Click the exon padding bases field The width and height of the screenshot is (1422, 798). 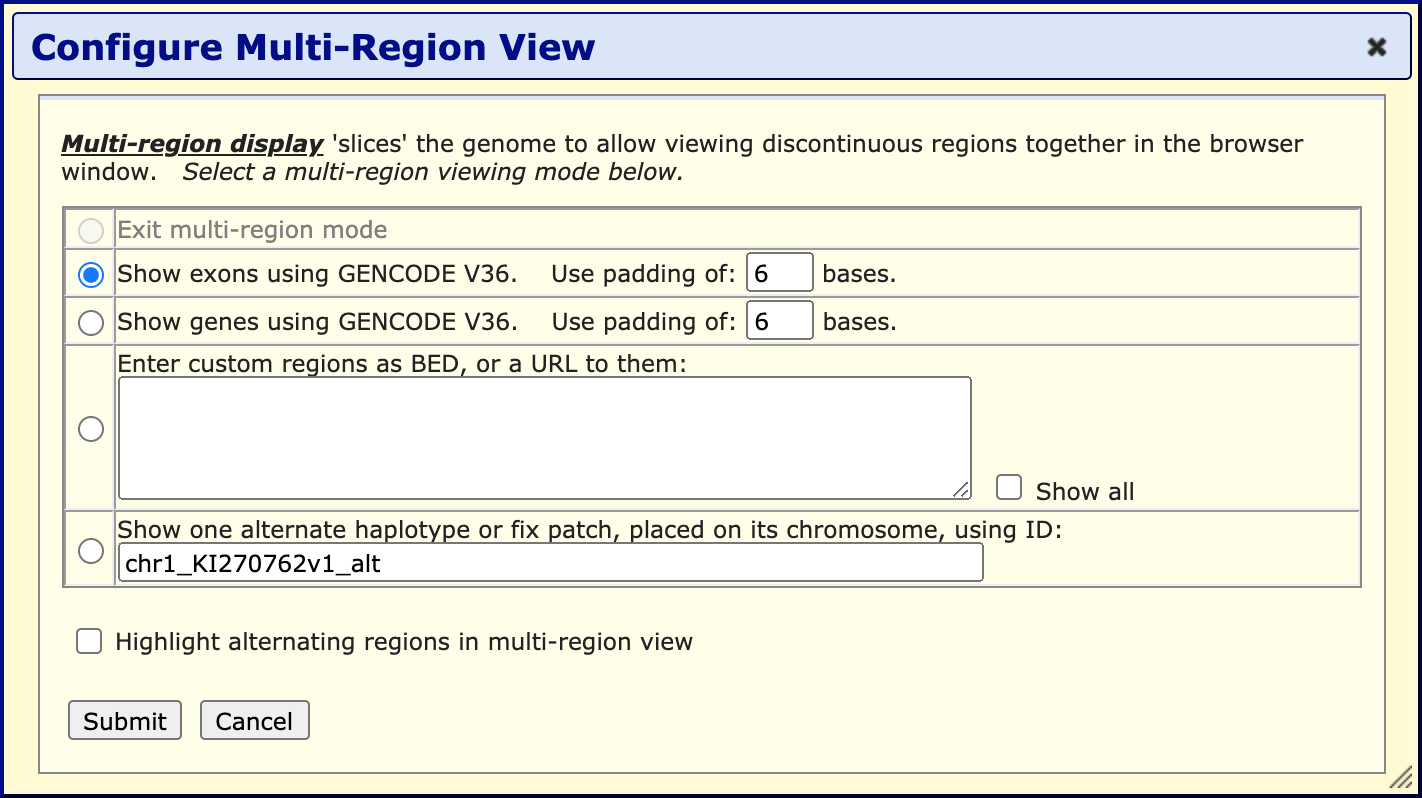click(779, 272)
